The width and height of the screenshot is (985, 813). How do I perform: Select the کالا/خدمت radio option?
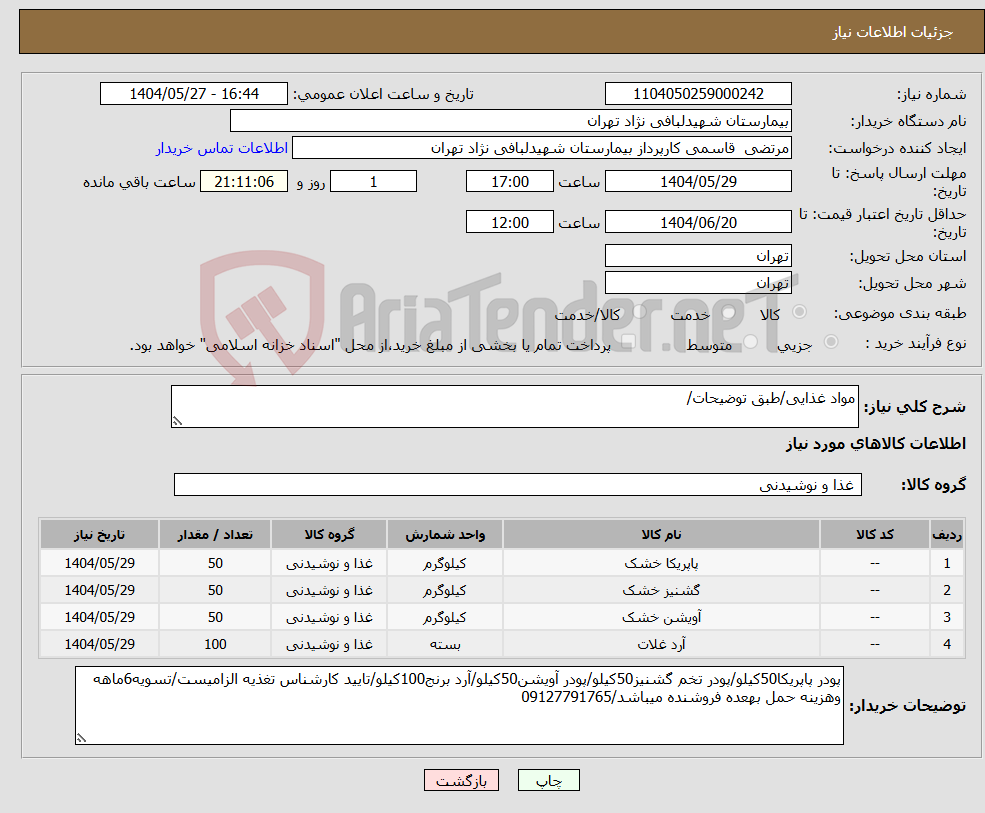(x=638, y=313)
